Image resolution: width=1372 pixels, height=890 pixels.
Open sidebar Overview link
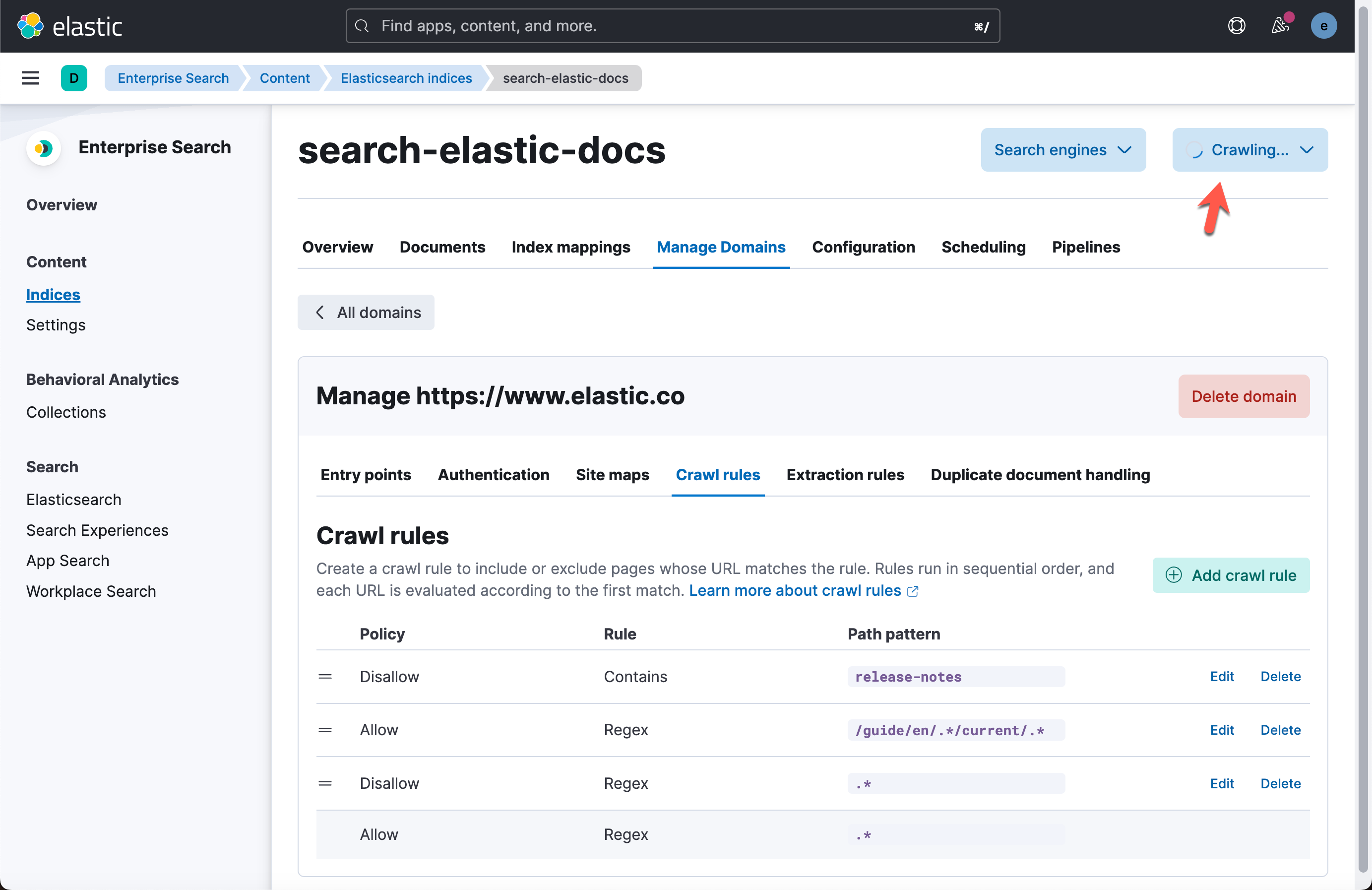pyautogui.click(x=62, y=205)
